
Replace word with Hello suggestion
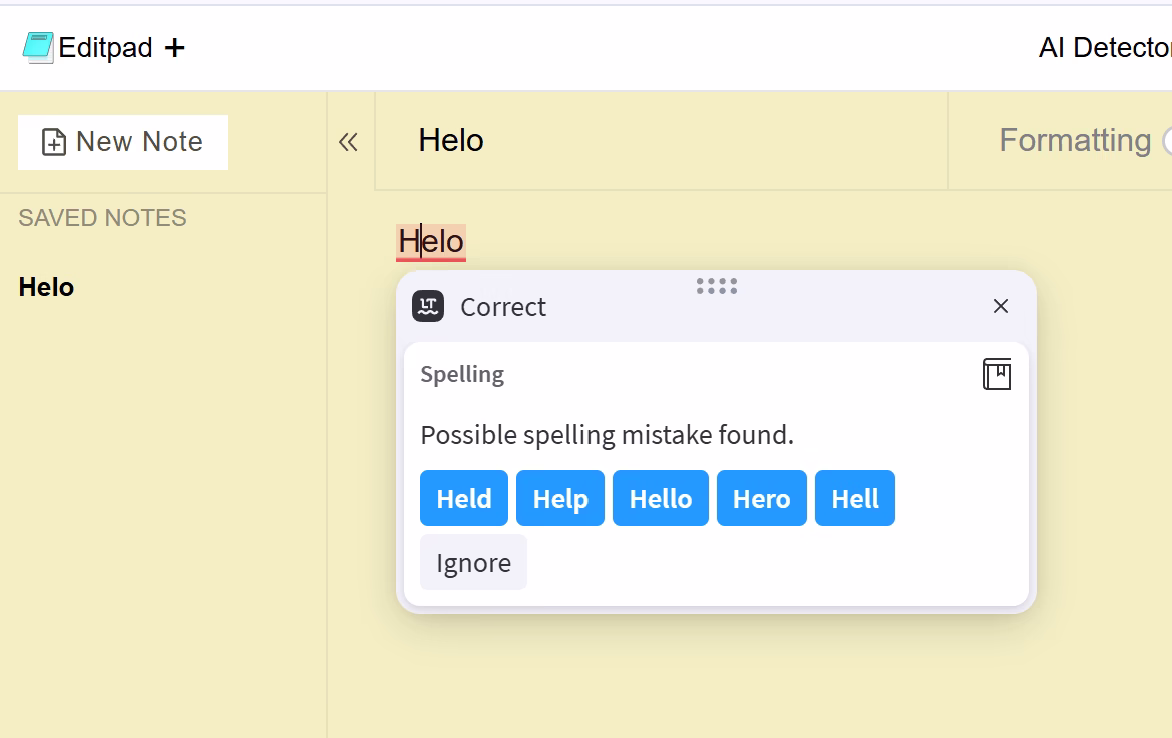661,498
